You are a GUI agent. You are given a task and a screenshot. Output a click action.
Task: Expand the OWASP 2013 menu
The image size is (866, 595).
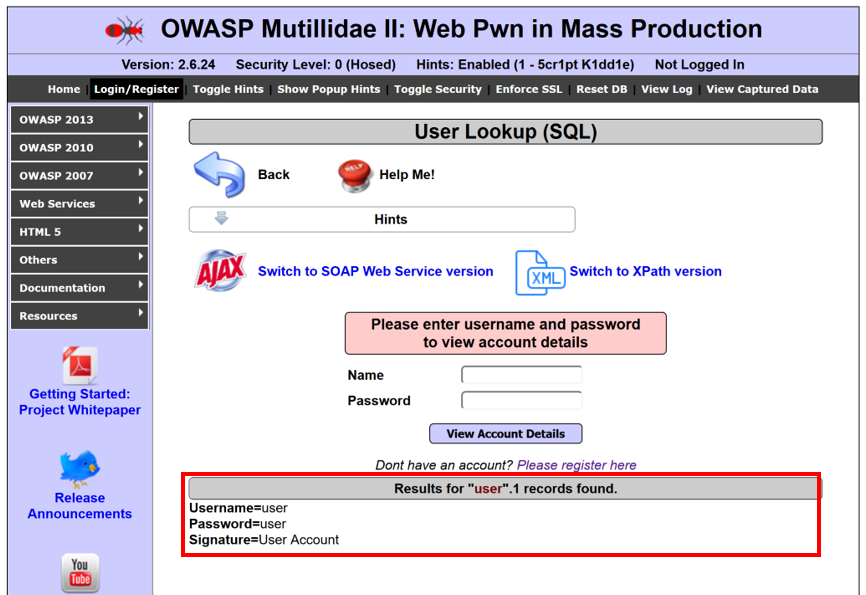[x=80, y=119]
